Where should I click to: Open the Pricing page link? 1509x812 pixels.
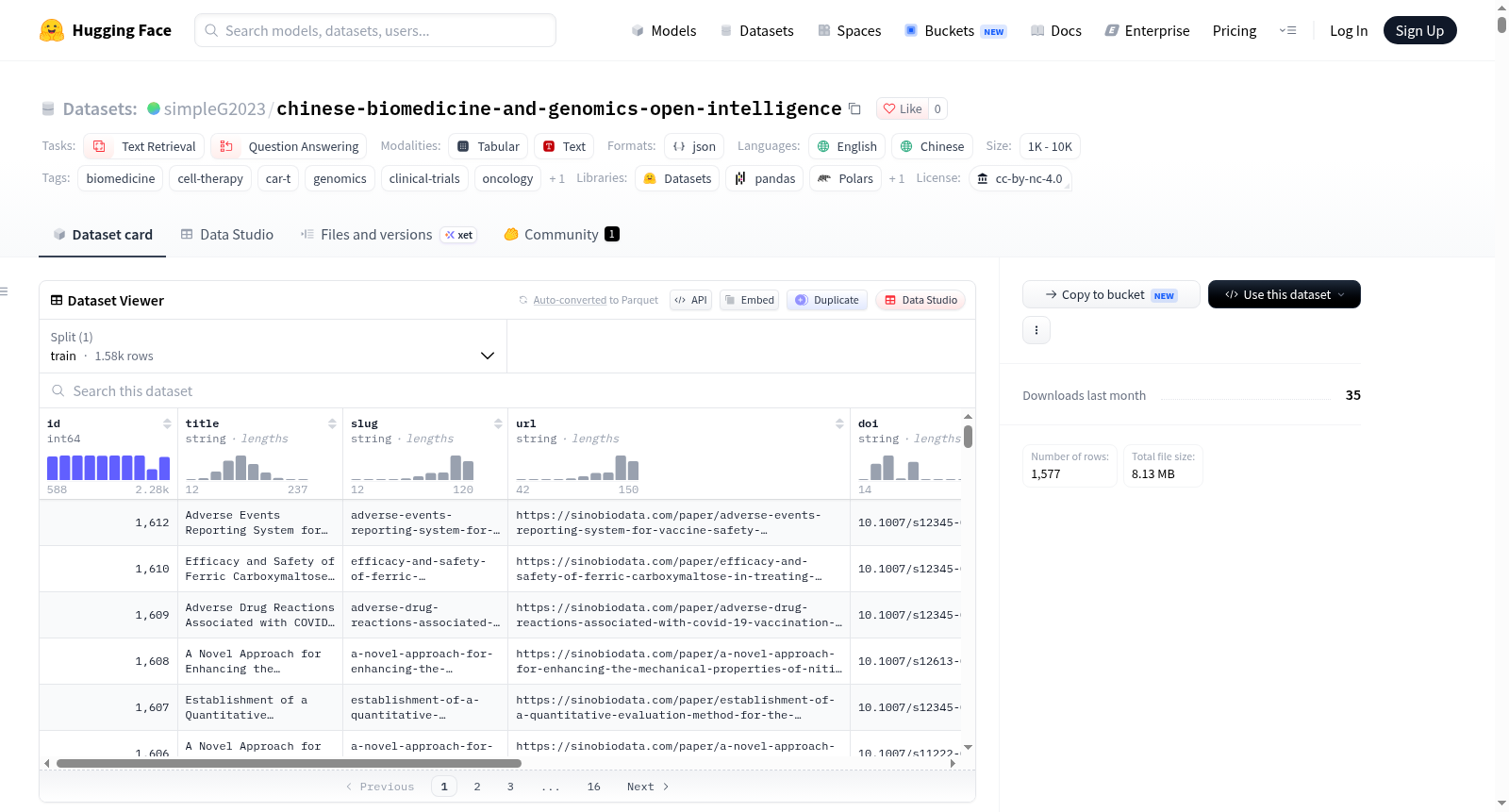click(1235, 30)
